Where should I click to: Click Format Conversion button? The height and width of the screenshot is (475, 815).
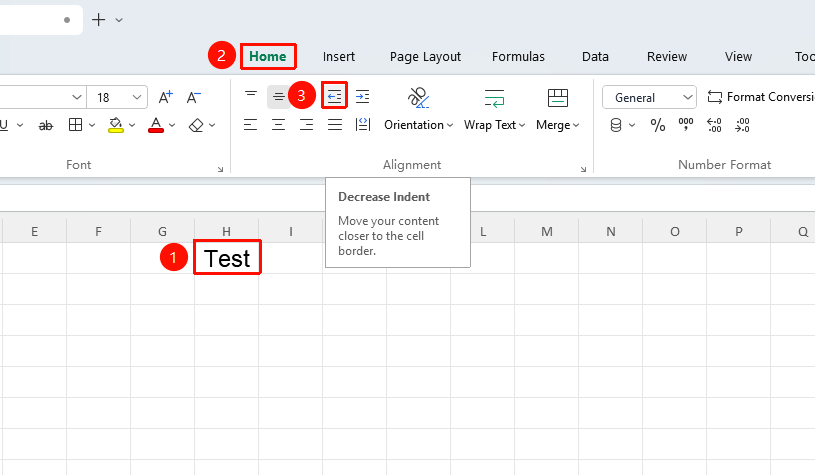click(x=760, y=97)
